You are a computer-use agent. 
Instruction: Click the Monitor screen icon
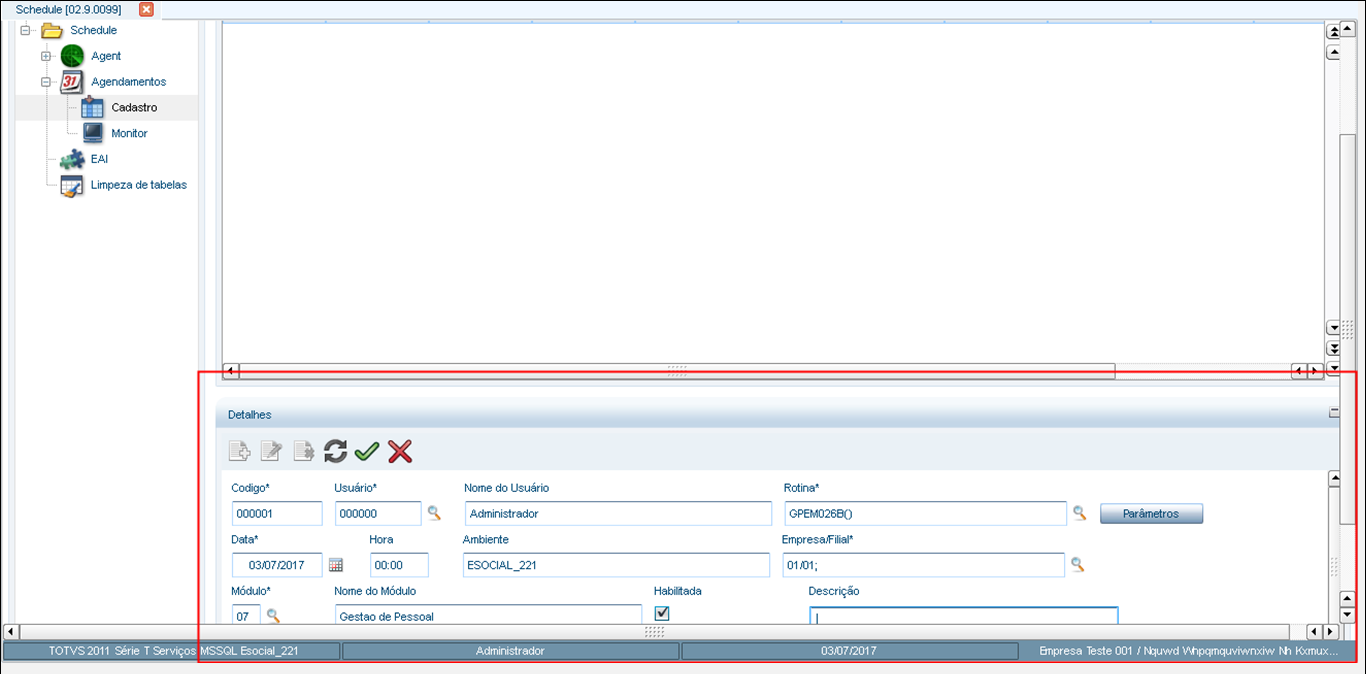pyautogui.click(x=93, y=133)
